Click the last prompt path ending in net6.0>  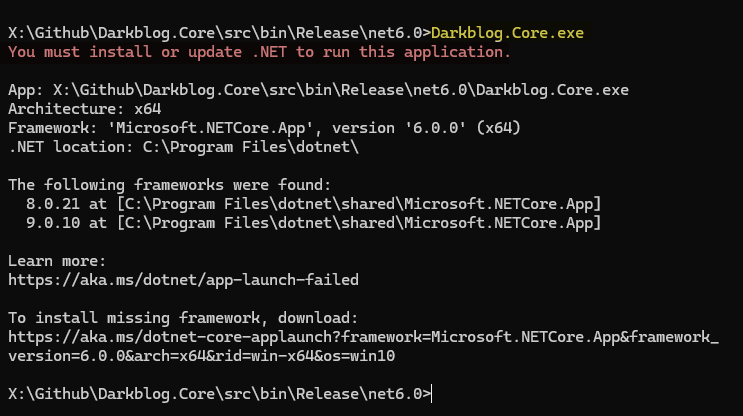(219, 394)
